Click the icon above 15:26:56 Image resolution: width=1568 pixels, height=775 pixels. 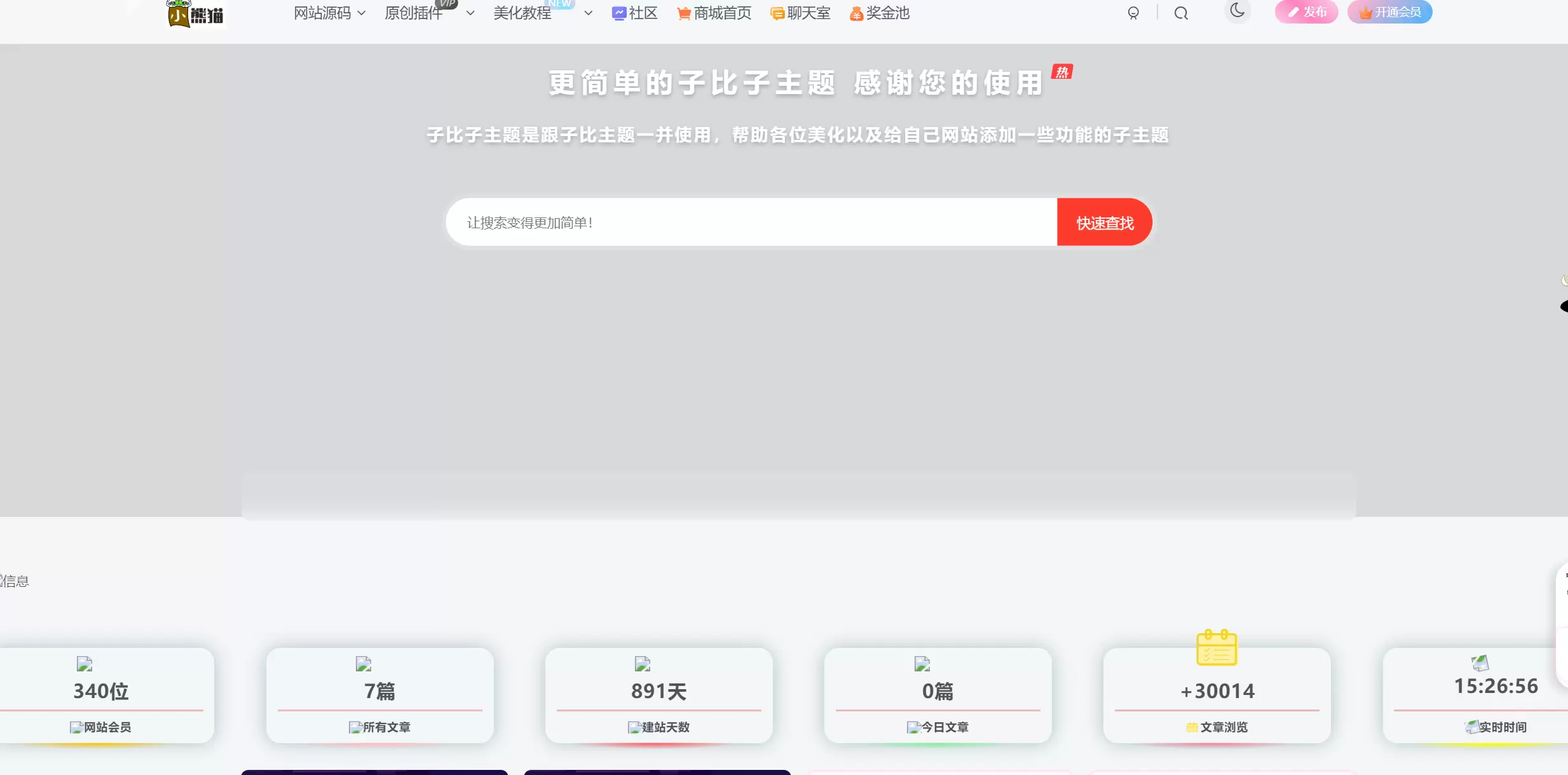1480,663
